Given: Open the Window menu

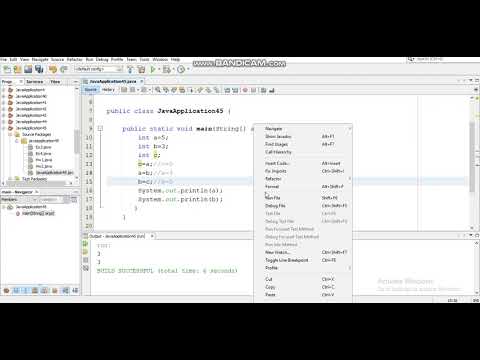Looking at the screenshot, I should pyautogui.click(x=160, y=60).
